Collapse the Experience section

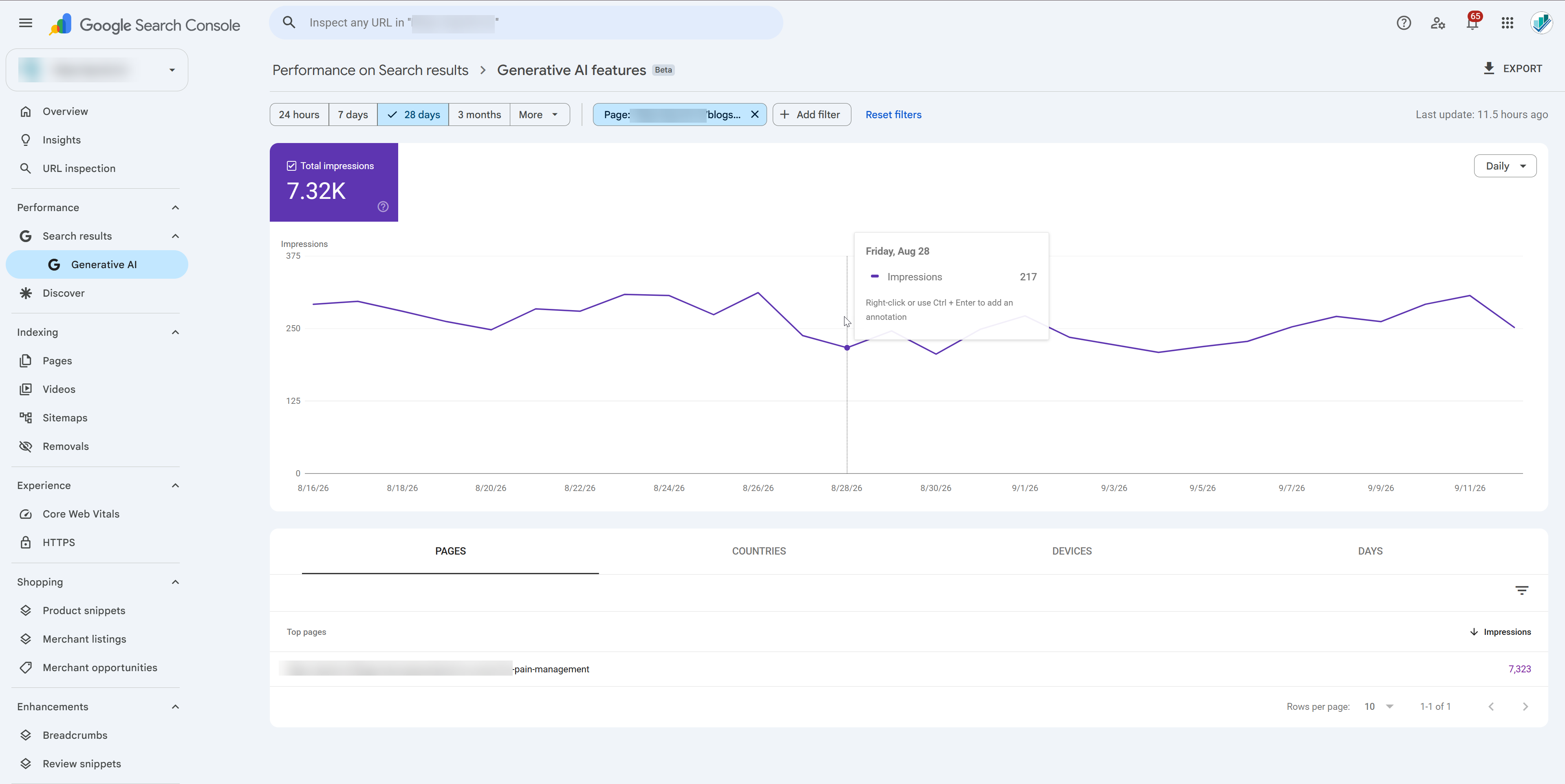(x=176, y=485)
